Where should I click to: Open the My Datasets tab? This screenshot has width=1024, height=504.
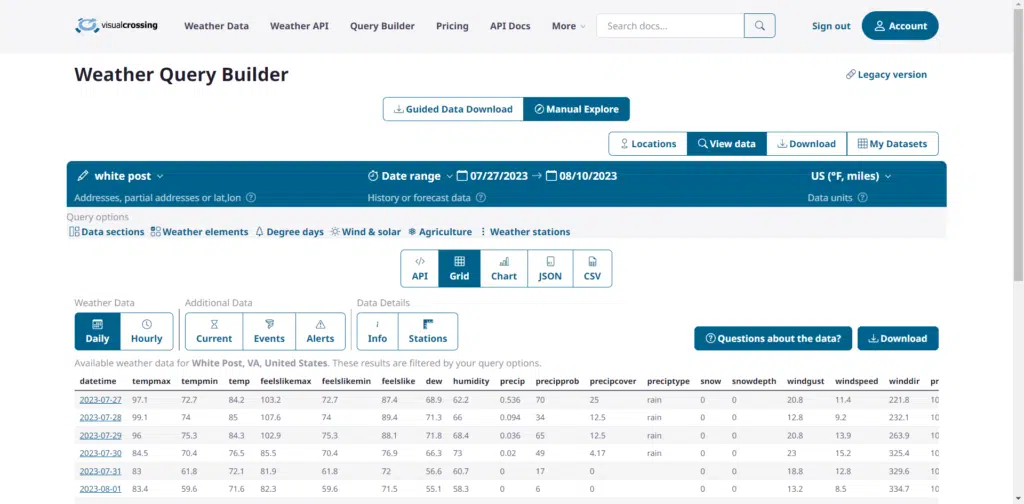pos(892,144)
